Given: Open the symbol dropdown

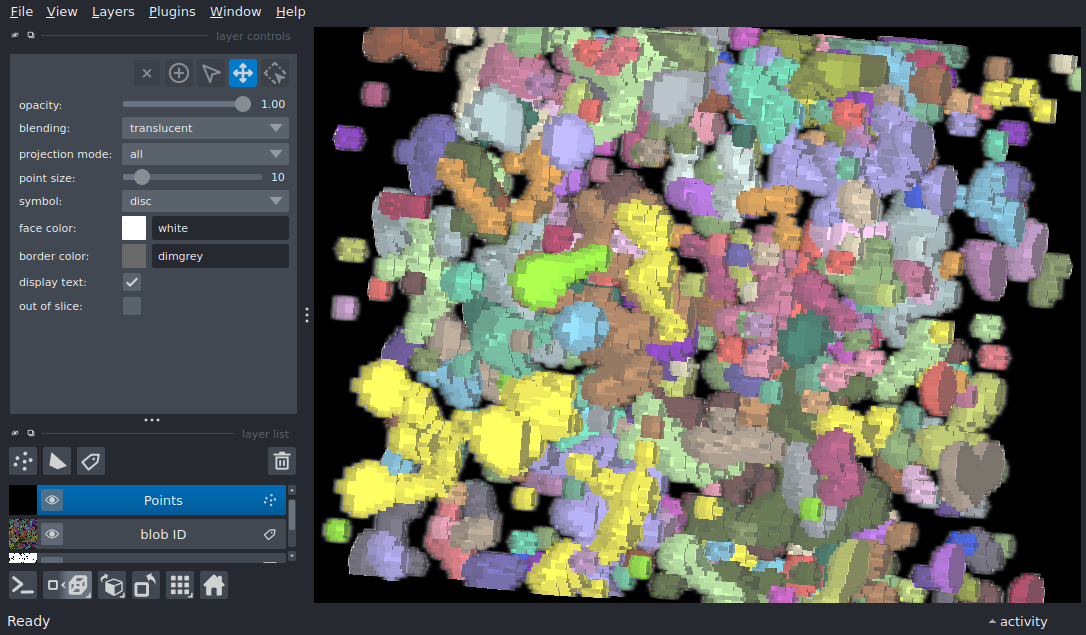Looking at the screenshot, I should (205, 201).
